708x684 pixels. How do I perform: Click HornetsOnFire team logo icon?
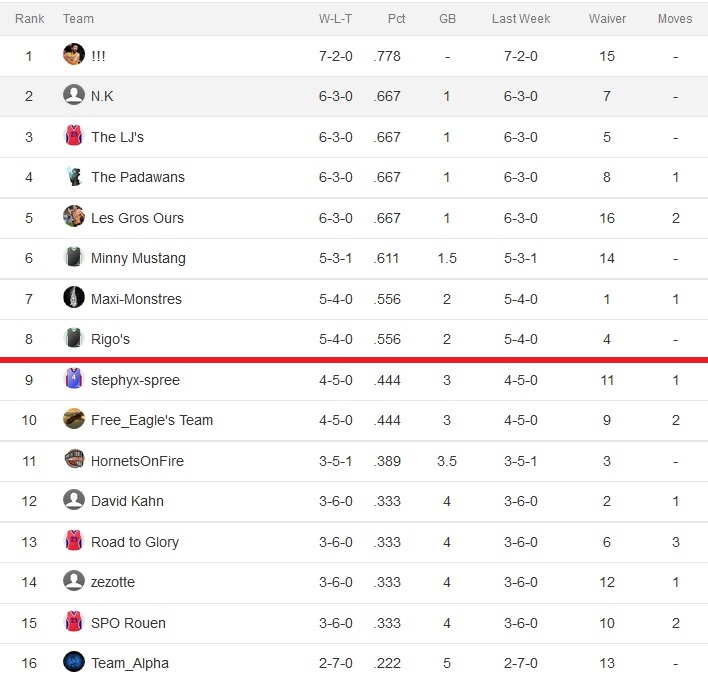74,460
